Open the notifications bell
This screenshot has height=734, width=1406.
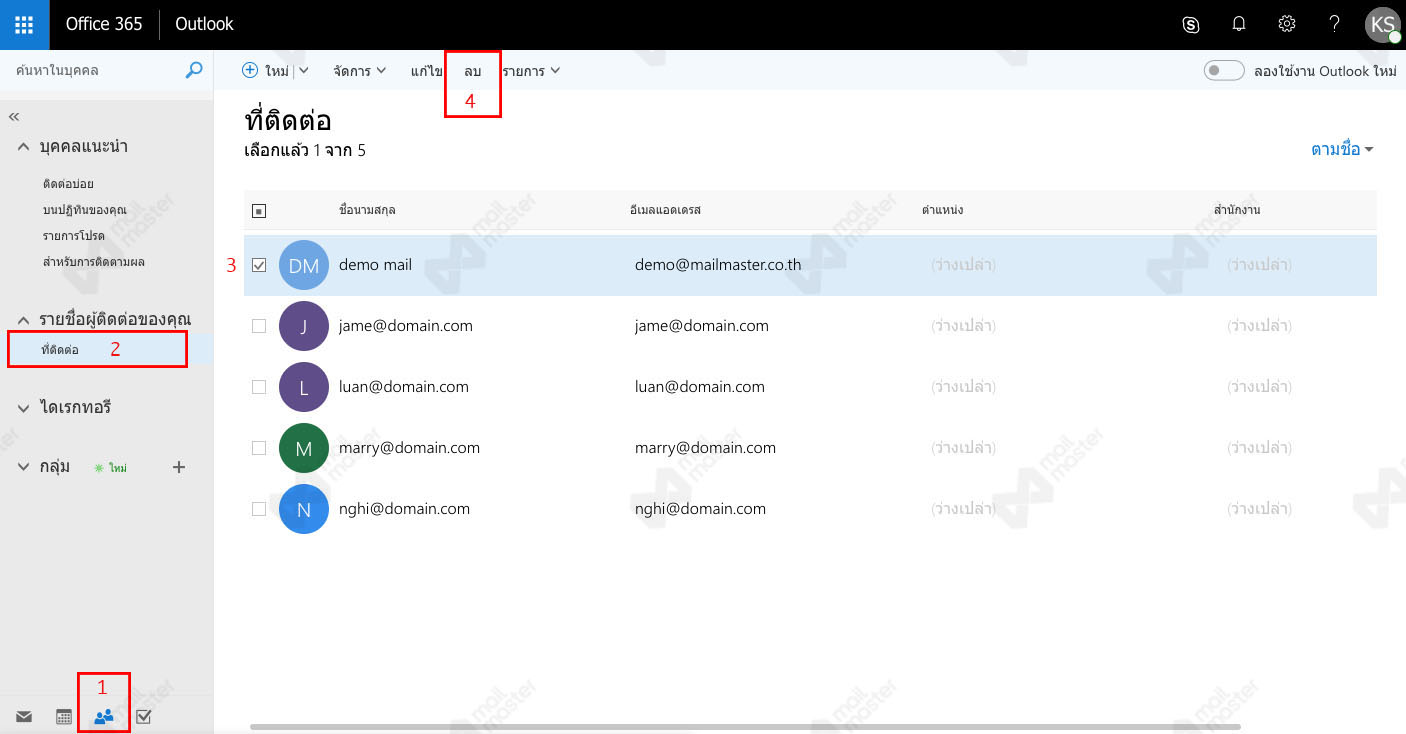(x=1239, y=25)
